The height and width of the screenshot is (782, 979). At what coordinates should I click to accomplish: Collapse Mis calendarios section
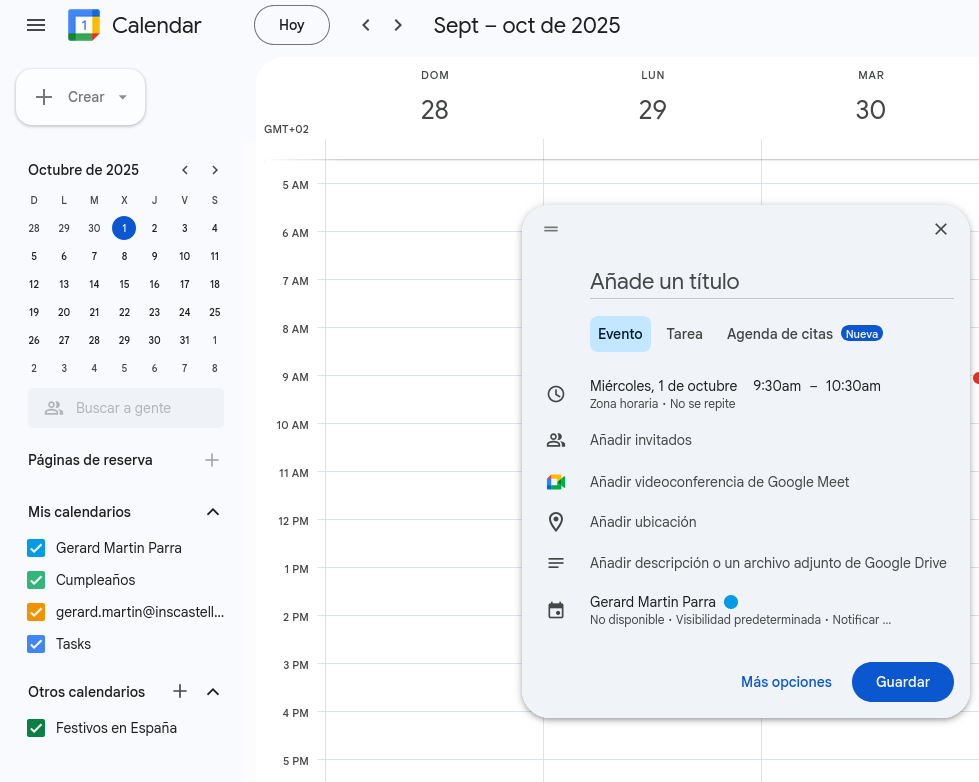coord(212,512)
